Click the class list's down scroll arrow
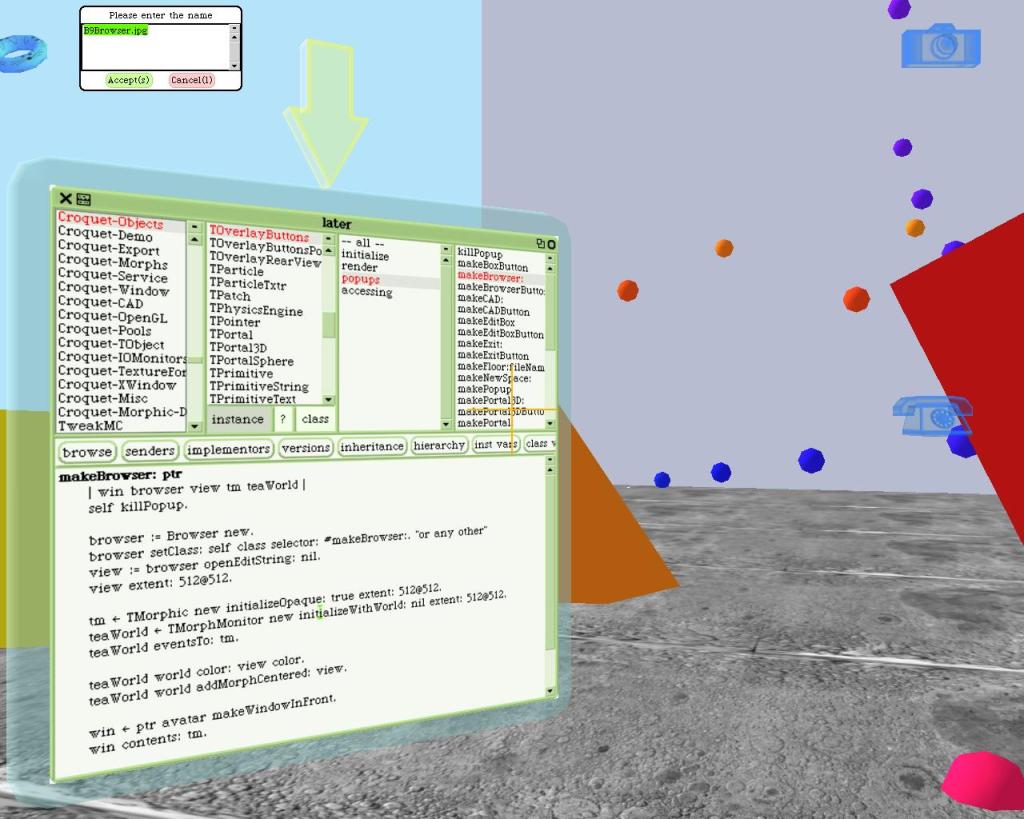1024x819 pixels. [328, 400]
